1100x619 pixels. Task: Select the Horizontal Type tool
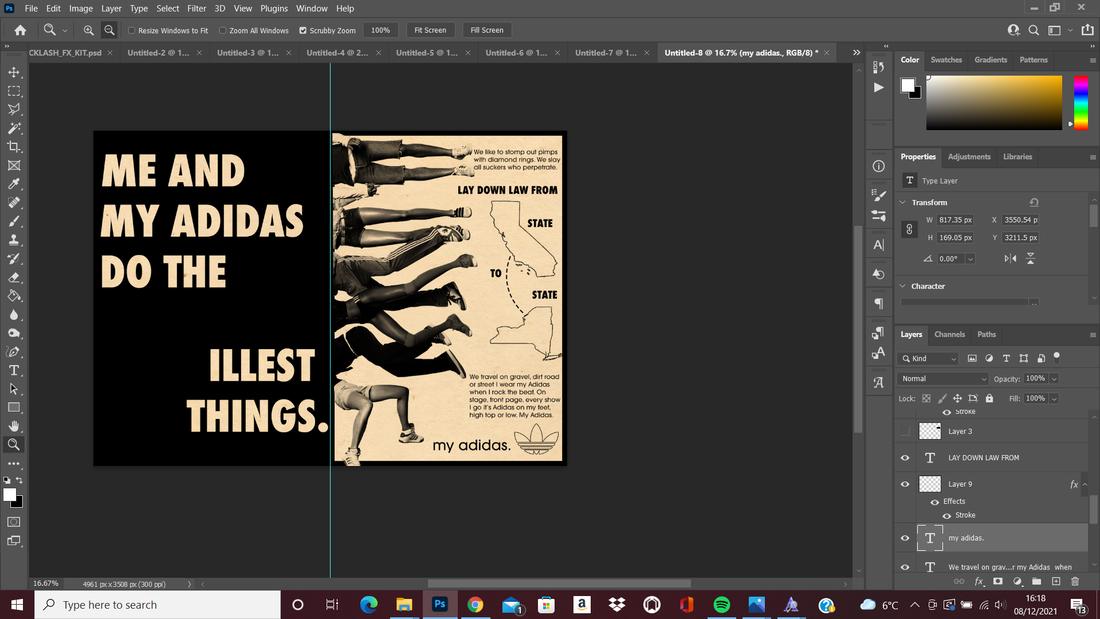click(14, 370)
